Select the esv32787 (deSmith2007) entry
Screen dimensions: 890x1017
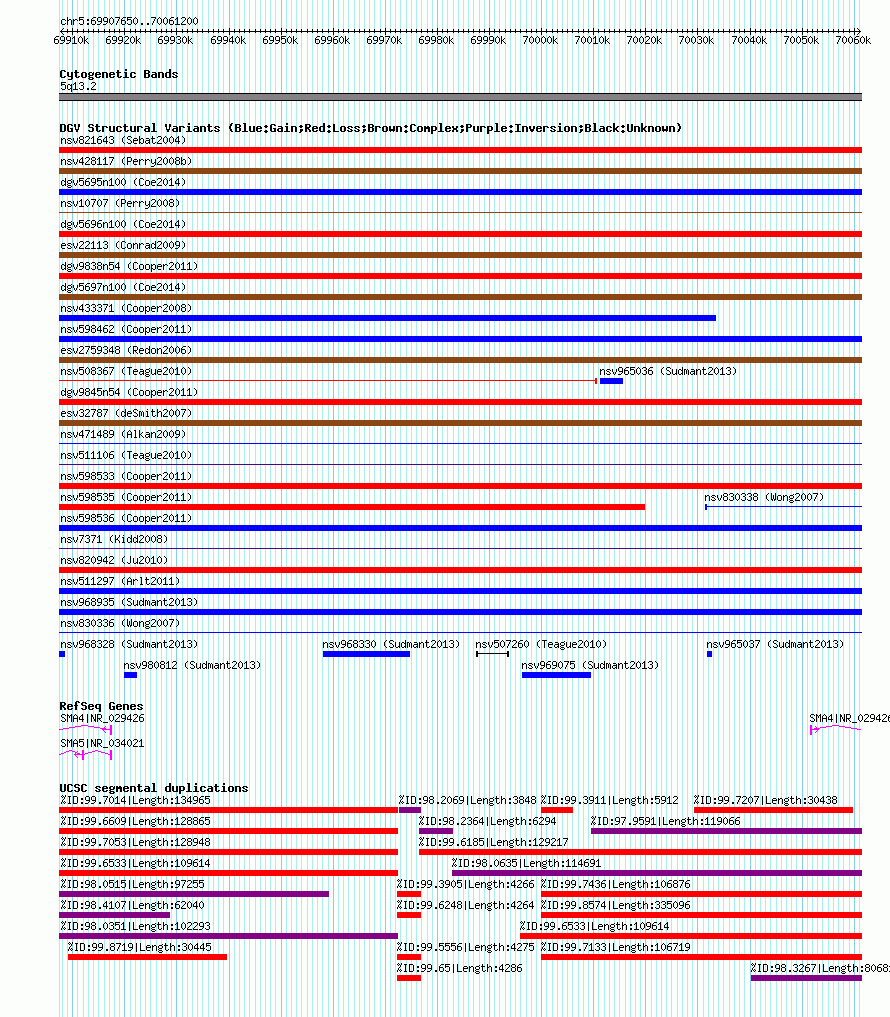point(126,413)
